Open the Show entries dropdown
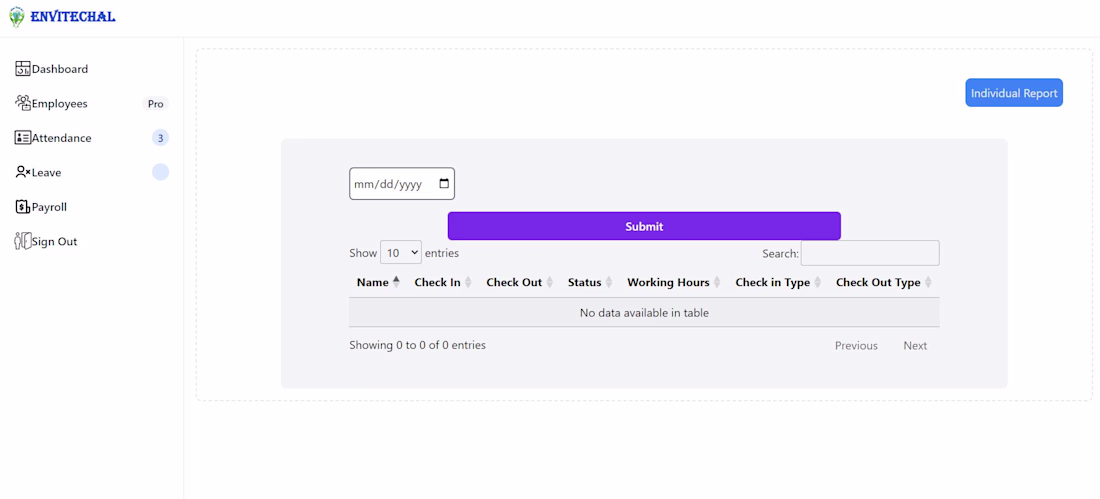Viewport: 1100px width, 499px height. tap(401, 253)
